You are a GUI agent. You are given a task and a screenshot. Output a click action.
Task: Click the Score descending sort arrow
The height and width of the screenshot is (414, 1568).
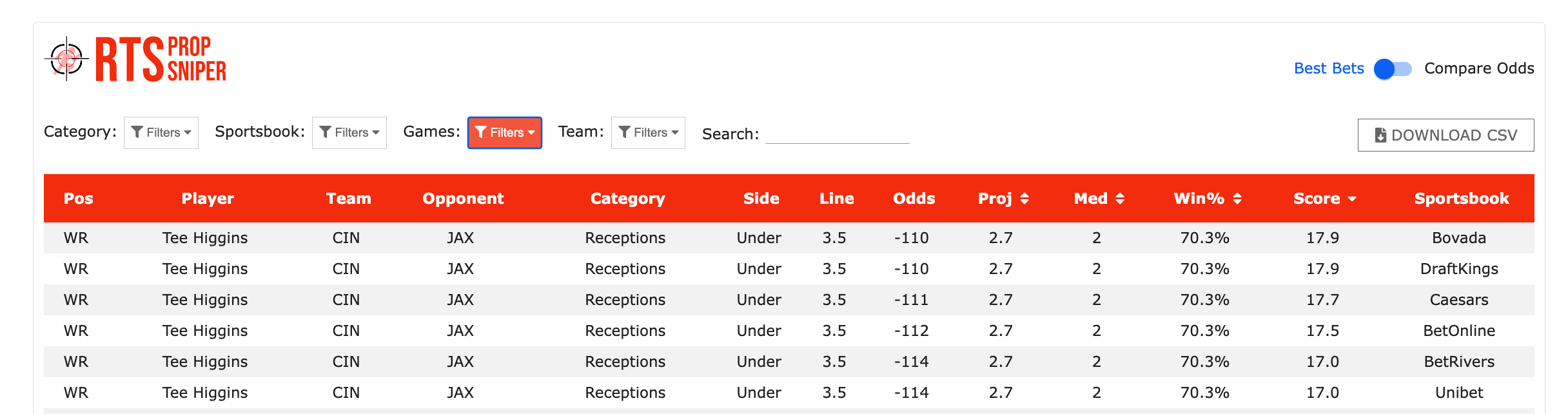(1352, 199)
